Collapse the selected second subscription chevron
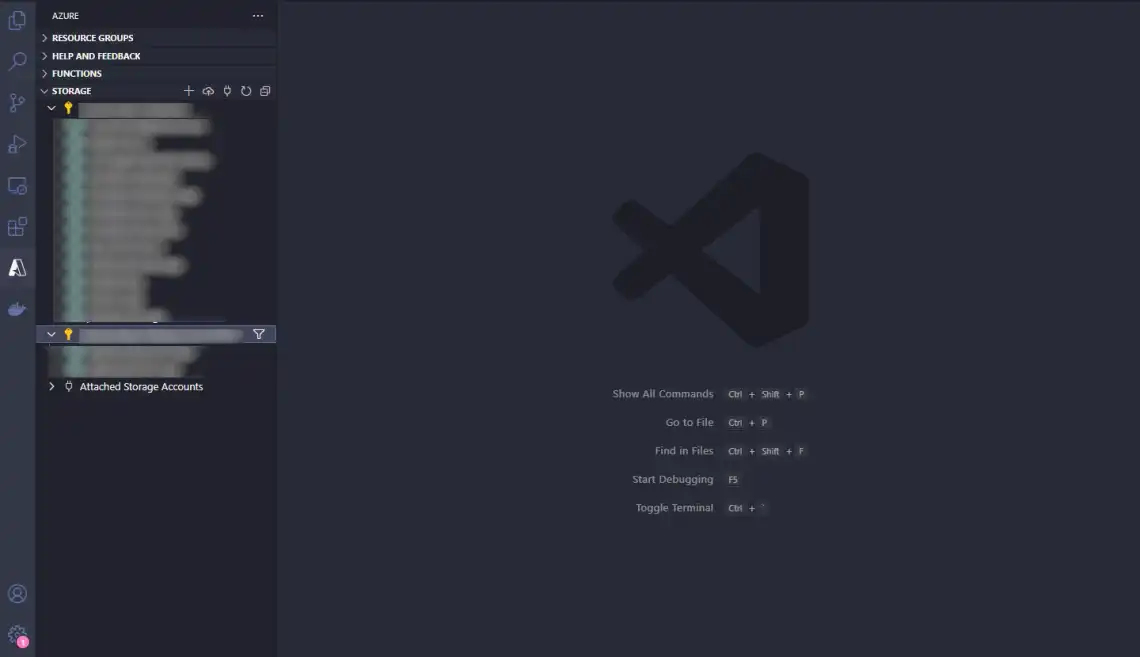This screenshot has width=1140, height=657. click(x=52, y=334)
